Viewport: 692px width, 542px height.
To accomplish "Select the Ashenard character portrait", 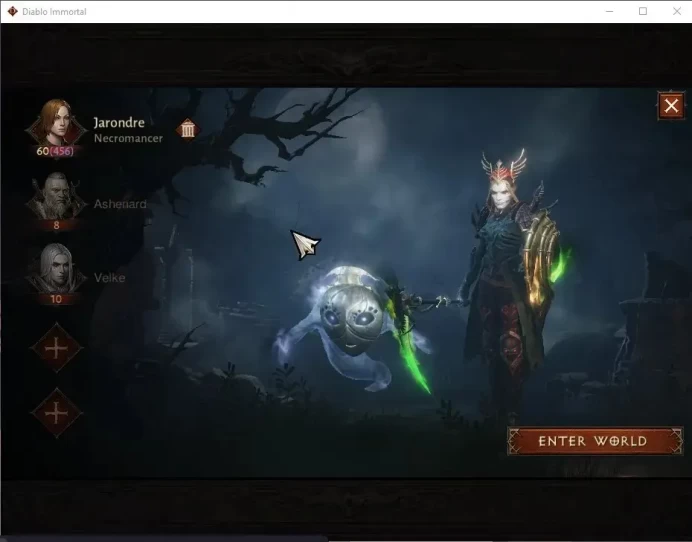I will (56, 197).
